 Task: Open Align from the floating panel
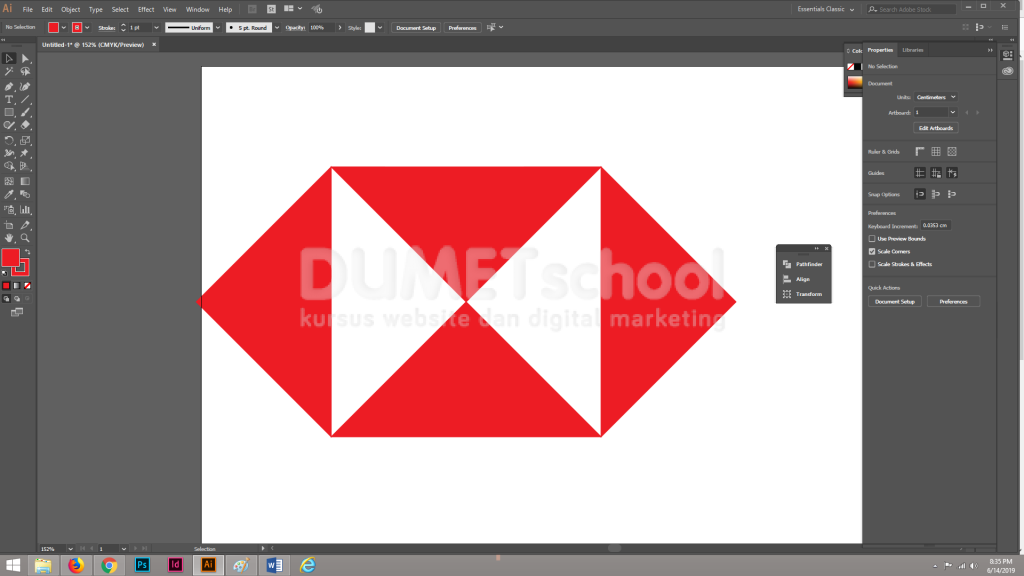803,280
